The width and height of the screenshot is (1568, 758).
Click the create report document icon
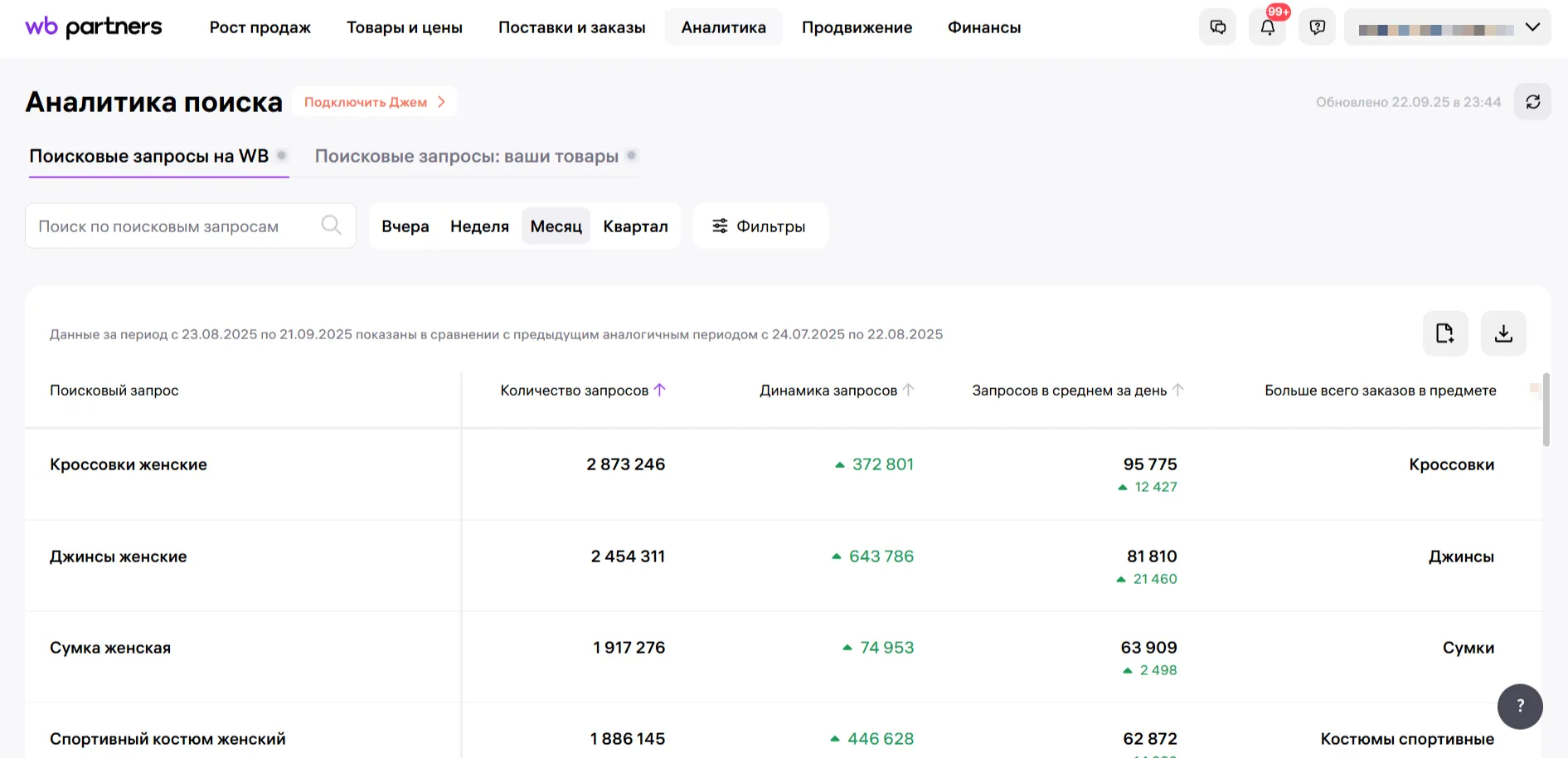point(1444,333)
